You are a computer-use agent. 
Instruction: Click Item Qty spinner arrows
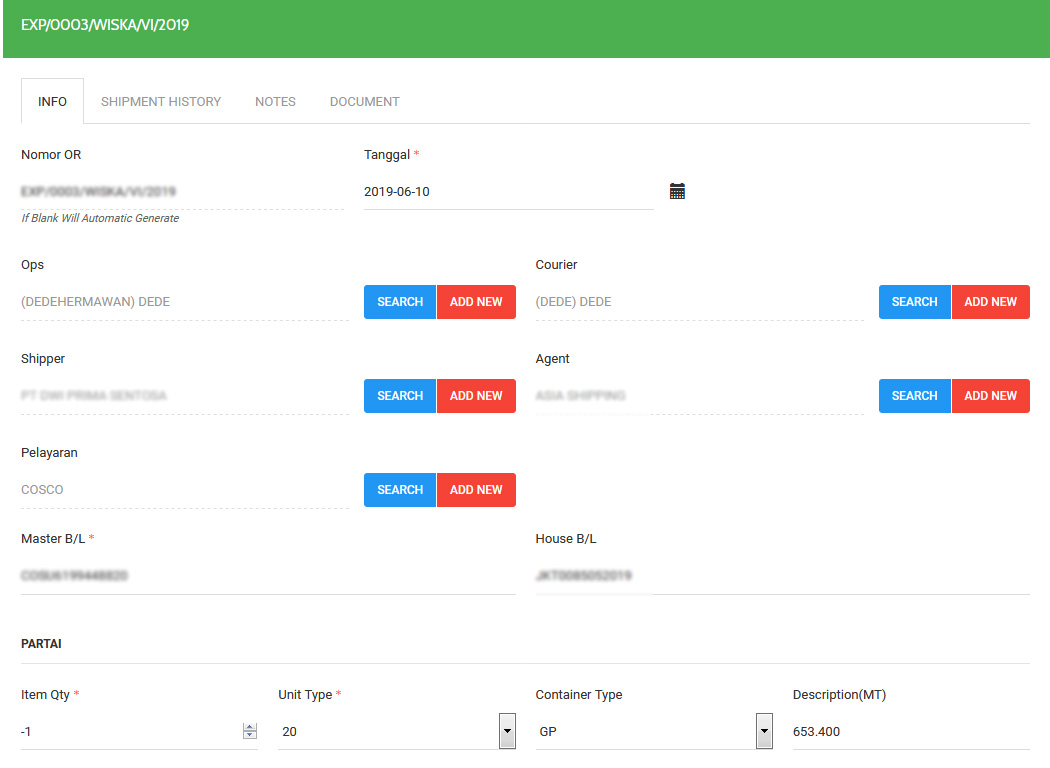click(250, 732)
